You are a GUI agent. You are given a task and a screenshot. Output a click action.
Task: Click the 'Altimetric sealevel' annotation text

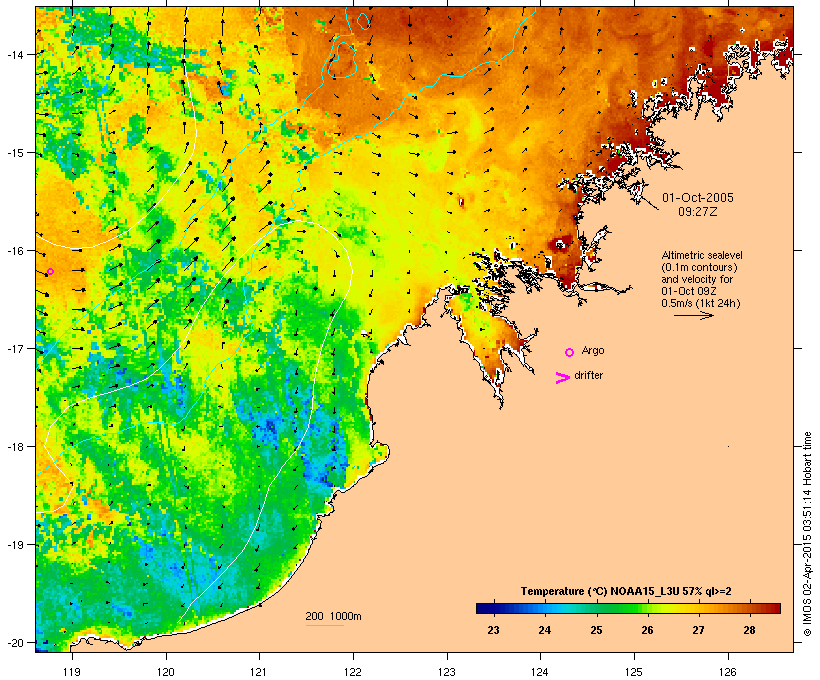tap(702, 255)
